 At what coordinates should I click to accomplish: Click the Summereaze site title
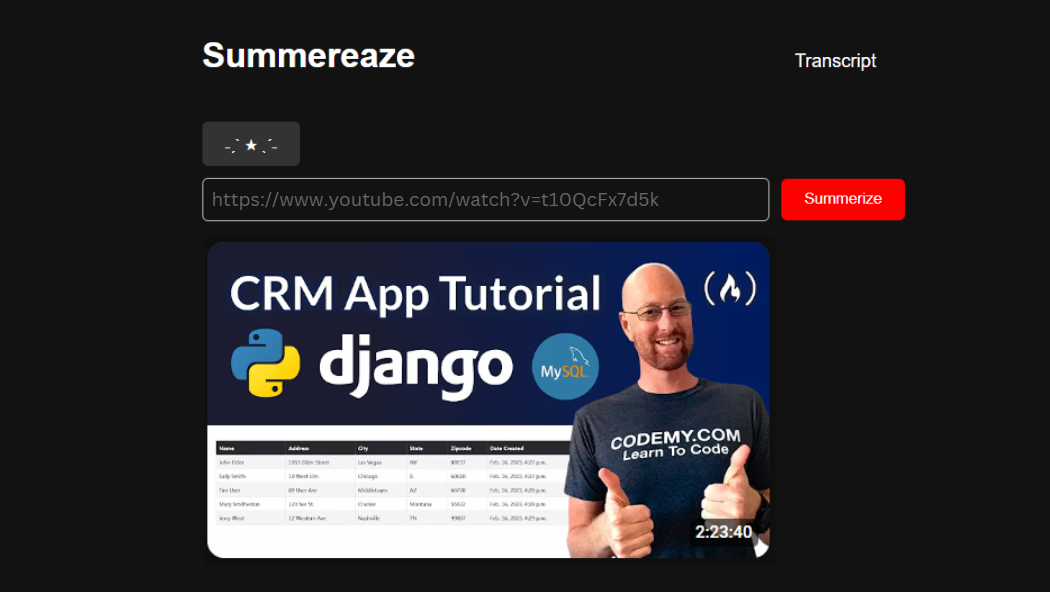[x=308, y=56]
